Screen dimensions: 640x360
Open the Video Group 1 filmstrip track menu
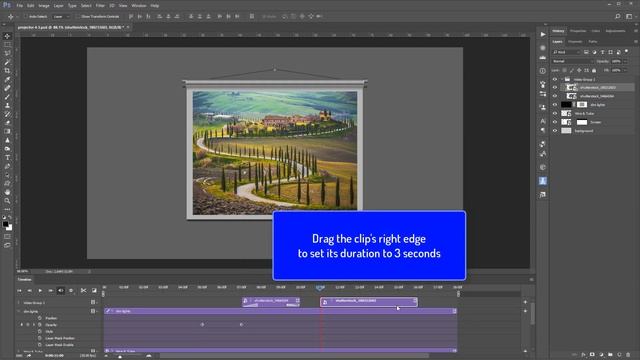click(93, 302)
